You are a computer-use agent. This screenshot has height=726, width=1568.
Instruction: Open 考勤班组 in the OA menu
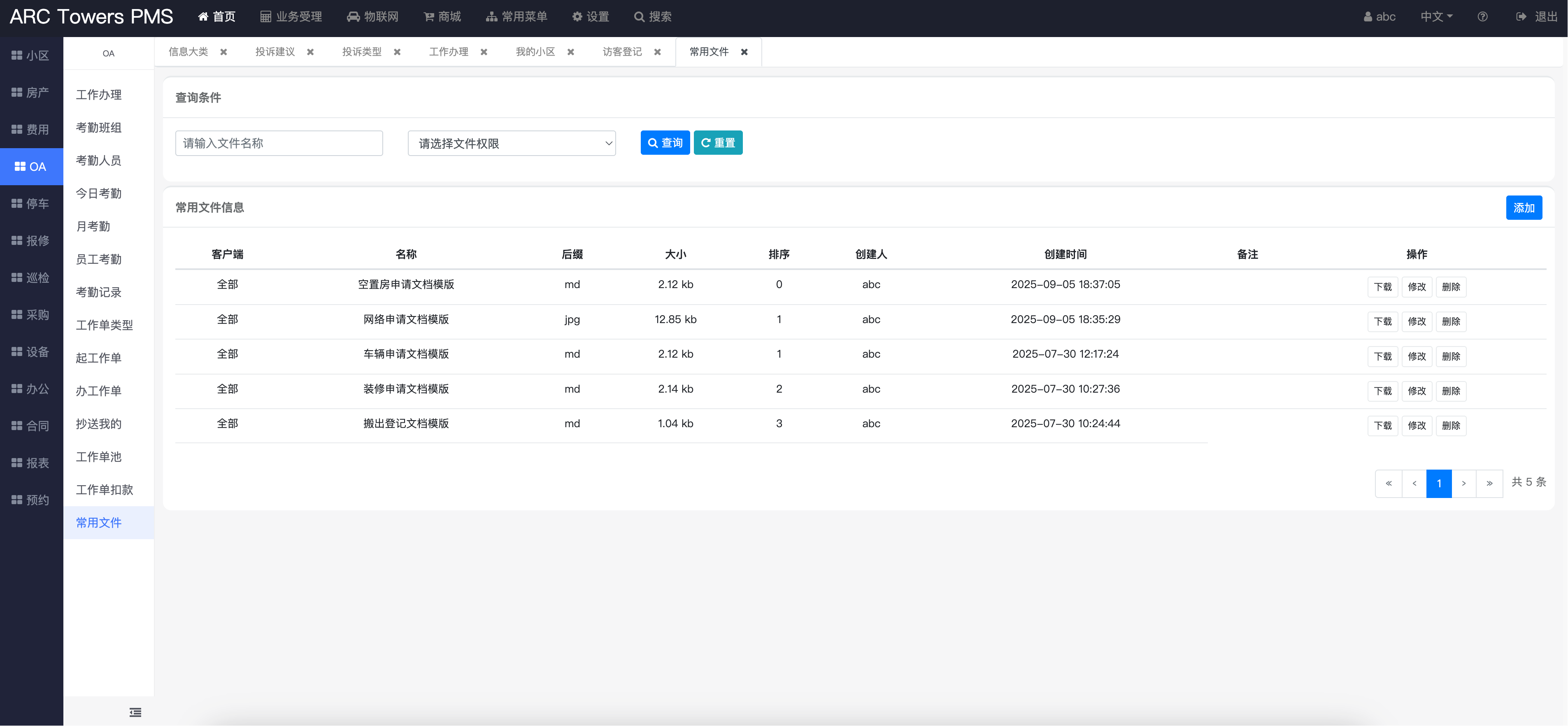(x=99, y=128)
